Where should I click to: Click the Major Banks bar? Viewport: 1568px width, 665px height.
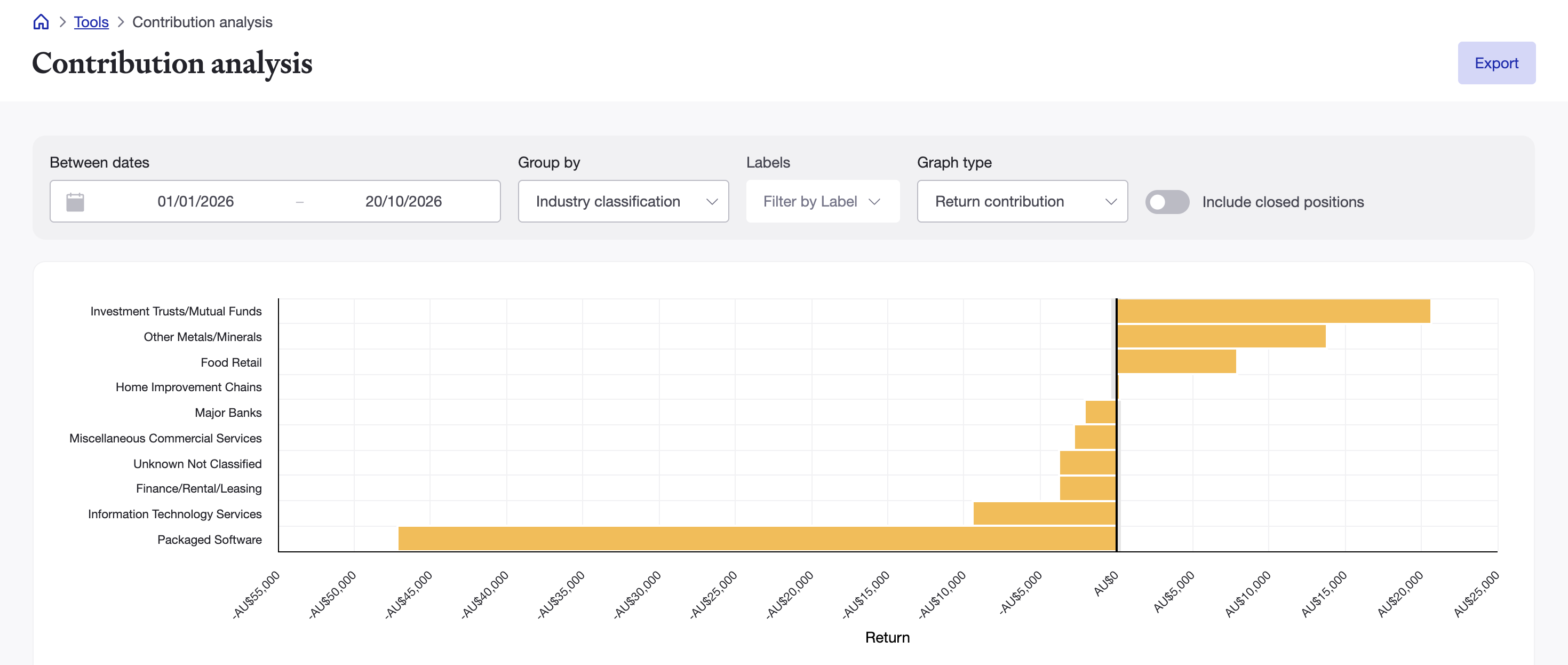pos(1101,411)
